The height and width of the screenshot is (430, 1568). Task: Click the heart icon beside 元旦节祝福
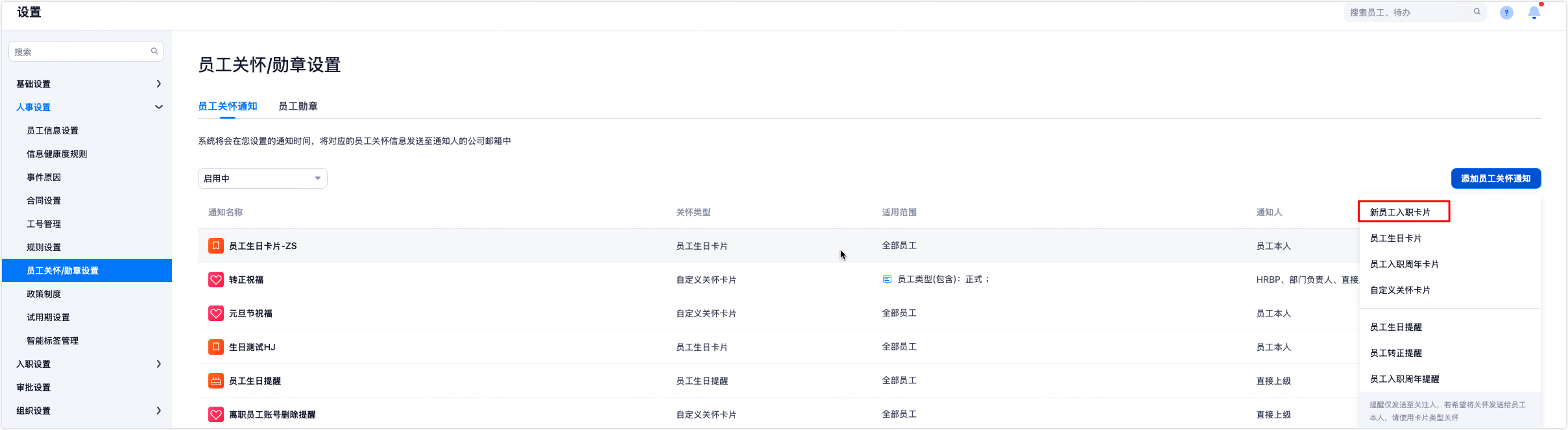pyautogui.click(x=216, y=313)
